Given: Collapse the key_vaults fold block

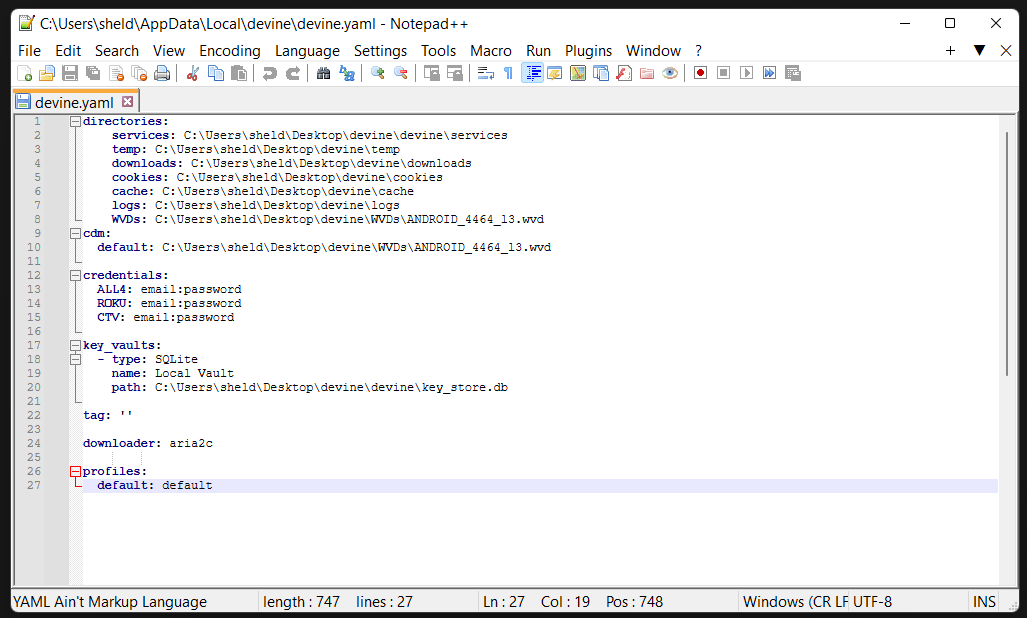Looking at the screenshot, I should (75, 345).
